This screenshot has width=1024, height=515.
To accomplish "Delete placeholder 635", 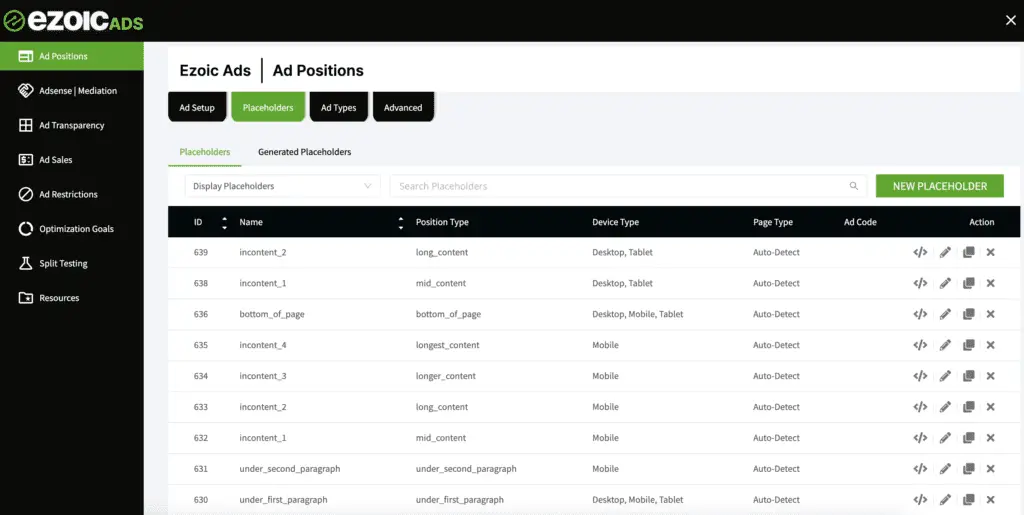I will [x=991, y=345].
